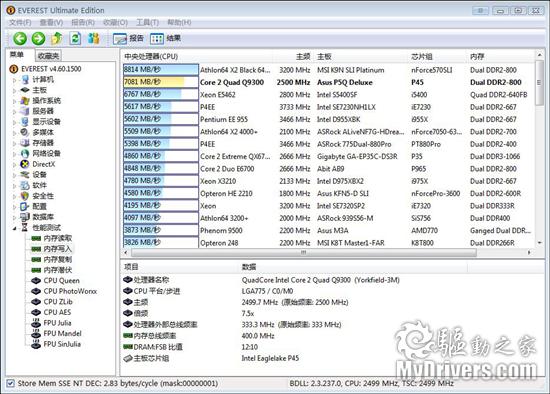Expand the 主板 tree node arrow
Viewport: 550px width, 394px height.
(15, 91)
